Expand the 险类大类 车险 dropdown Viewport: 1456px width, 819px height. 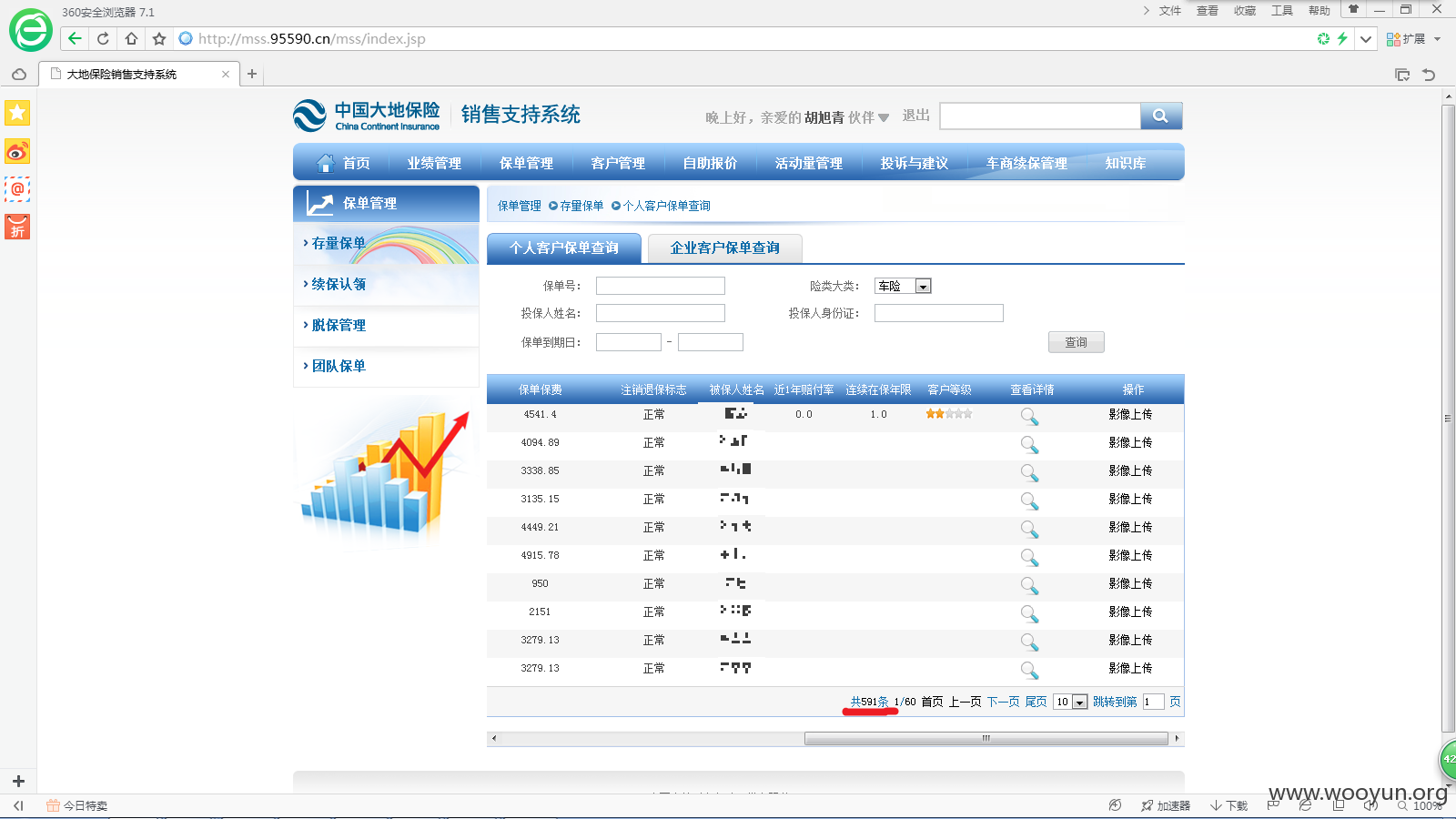click(x=923, y=286)
